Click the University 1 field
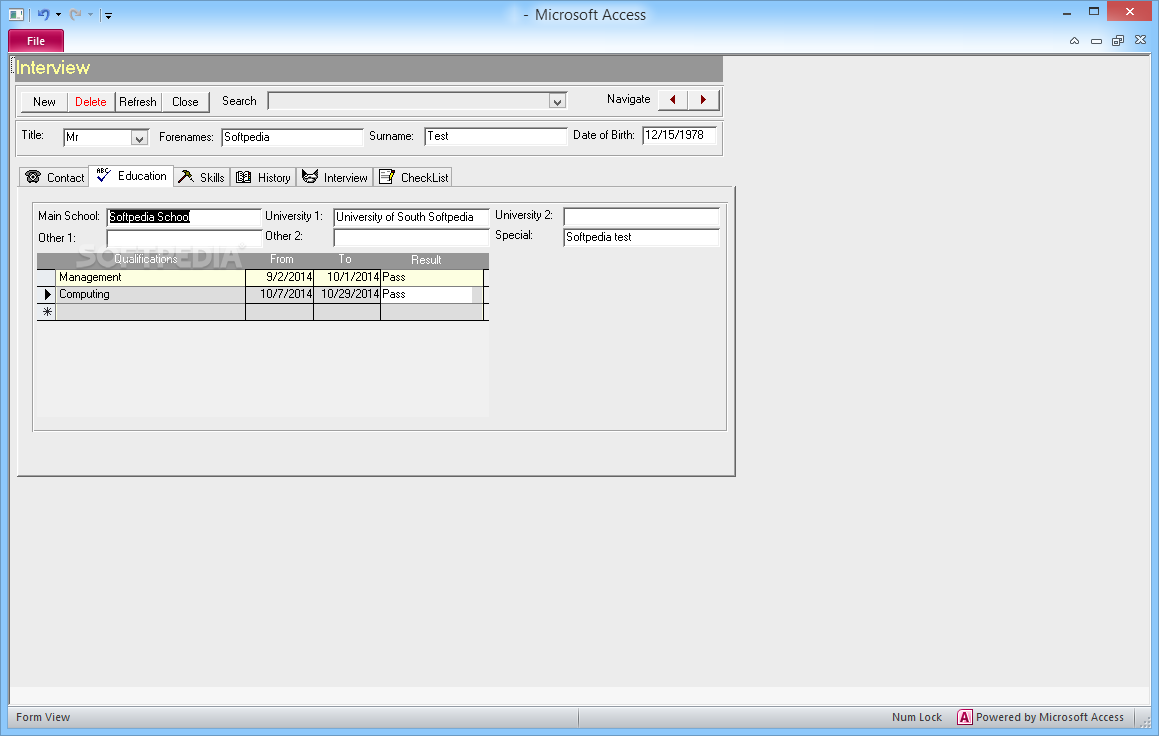The width and height of the screenshot is (1159, 736). [x=411, y=217]
